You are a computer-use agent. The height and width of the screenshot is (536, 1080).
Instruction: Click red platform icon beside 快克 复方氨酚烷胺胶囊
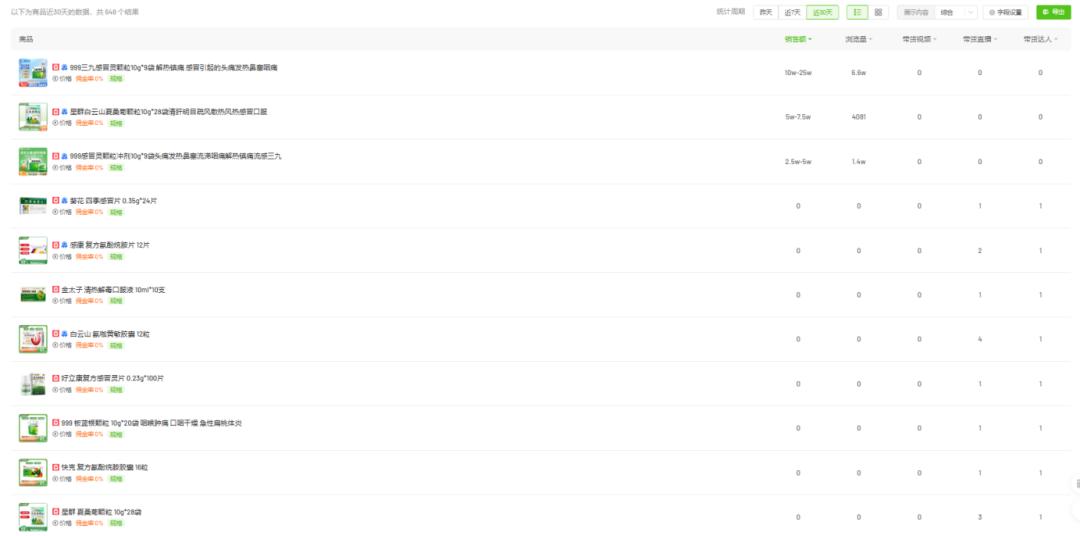(56, 467)
